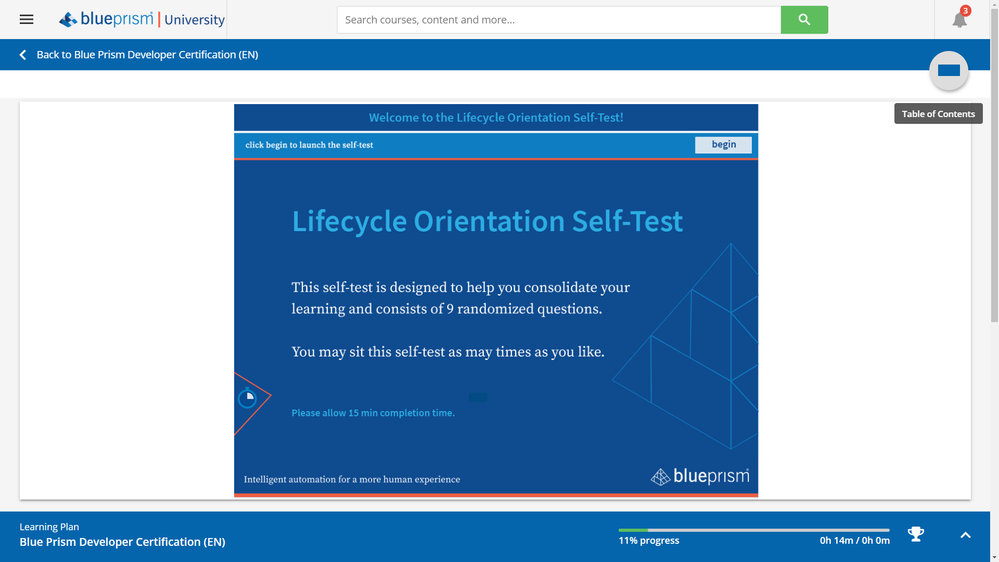Screen dimensions: 999x562
Task: Click the 'Blue Prism Developer Certification (EN)' plan title
Action: click(x=122, y=542)
